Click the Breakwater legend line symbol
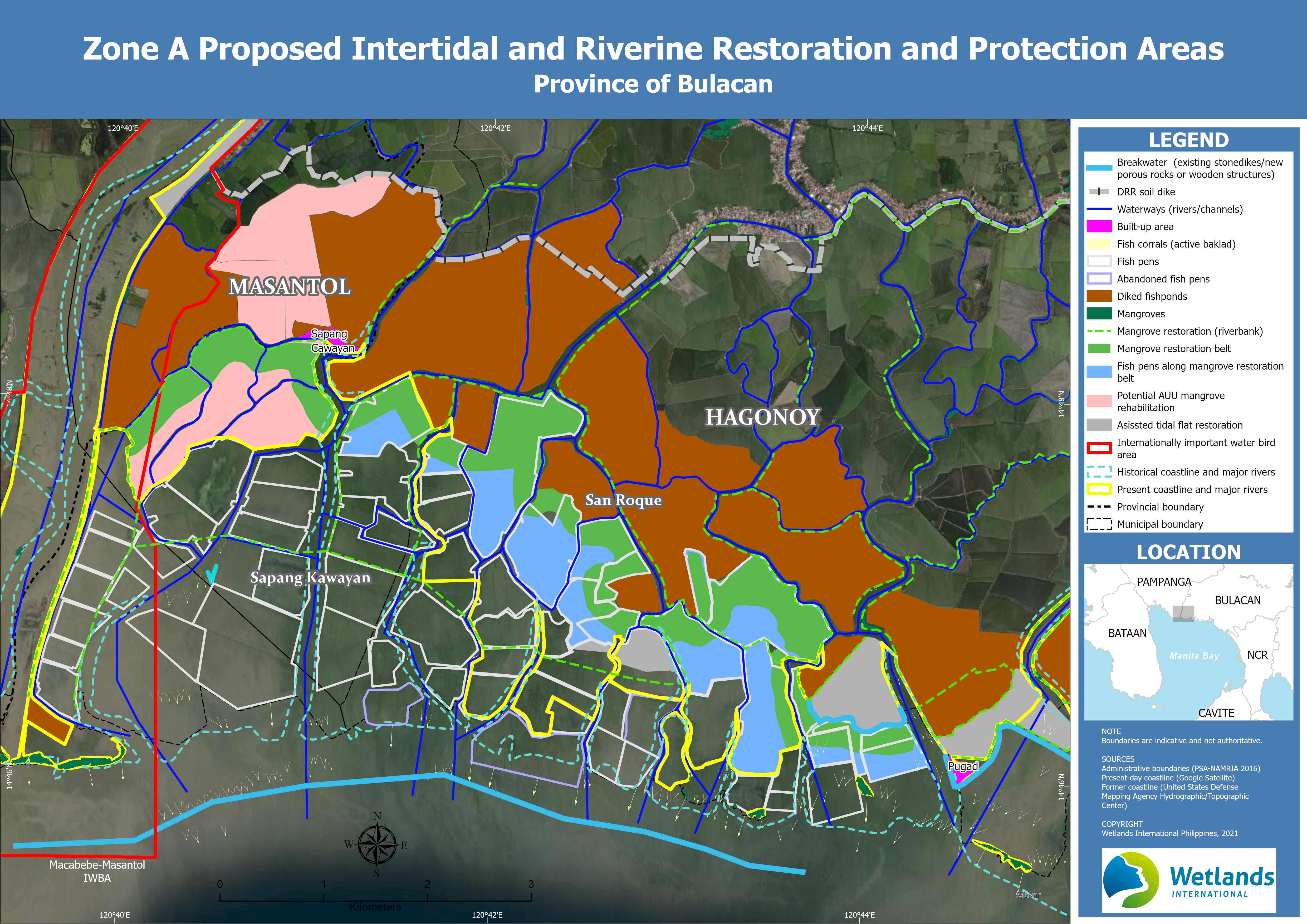Screen dimensions: 1307x924 (x=1099, y=168)
